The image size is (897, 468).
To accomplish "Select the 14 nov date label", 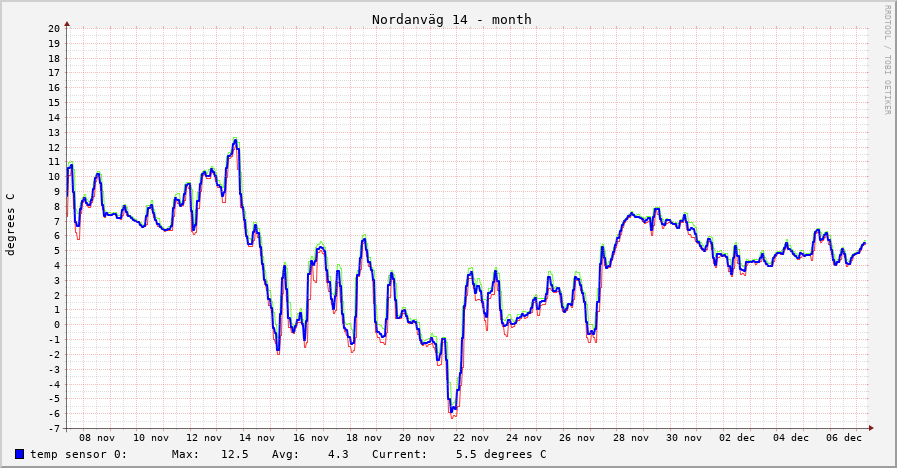I will (258, 438).
